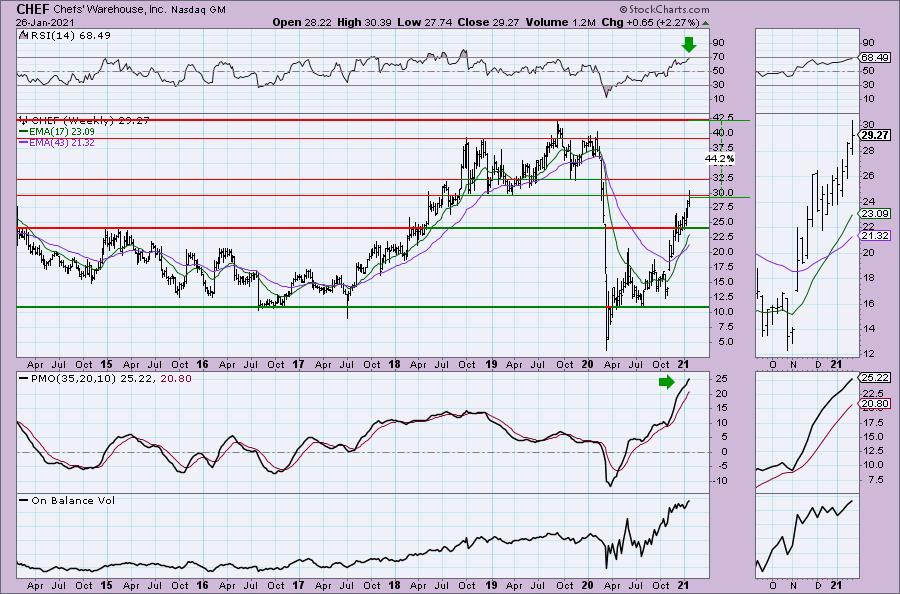This screenshot has height=594, width=900.
Task: Click the CHEF (Weekly) price legend
Action: (85, 121)
